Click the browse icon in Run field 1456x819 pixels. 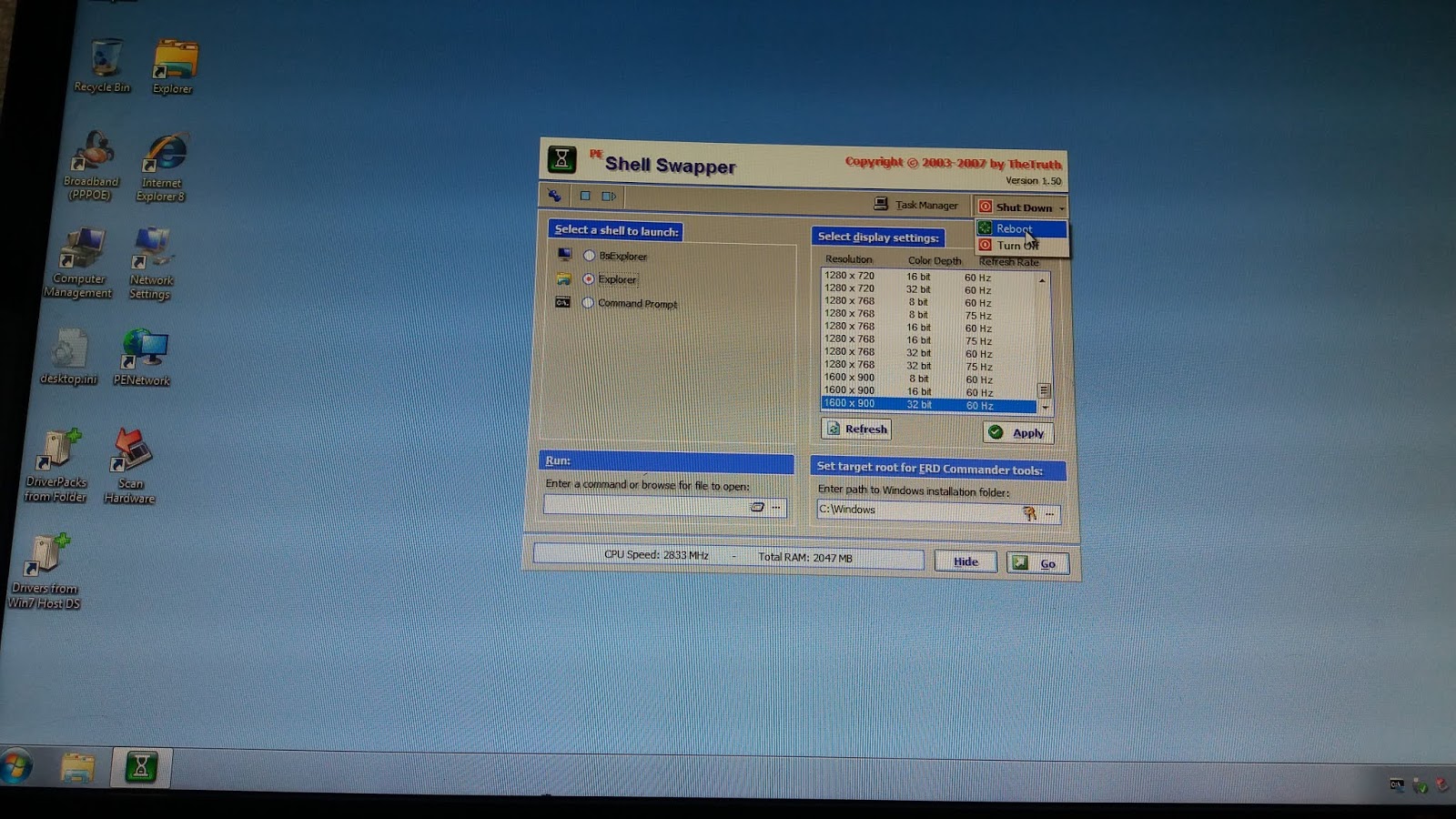pos(757,507)
